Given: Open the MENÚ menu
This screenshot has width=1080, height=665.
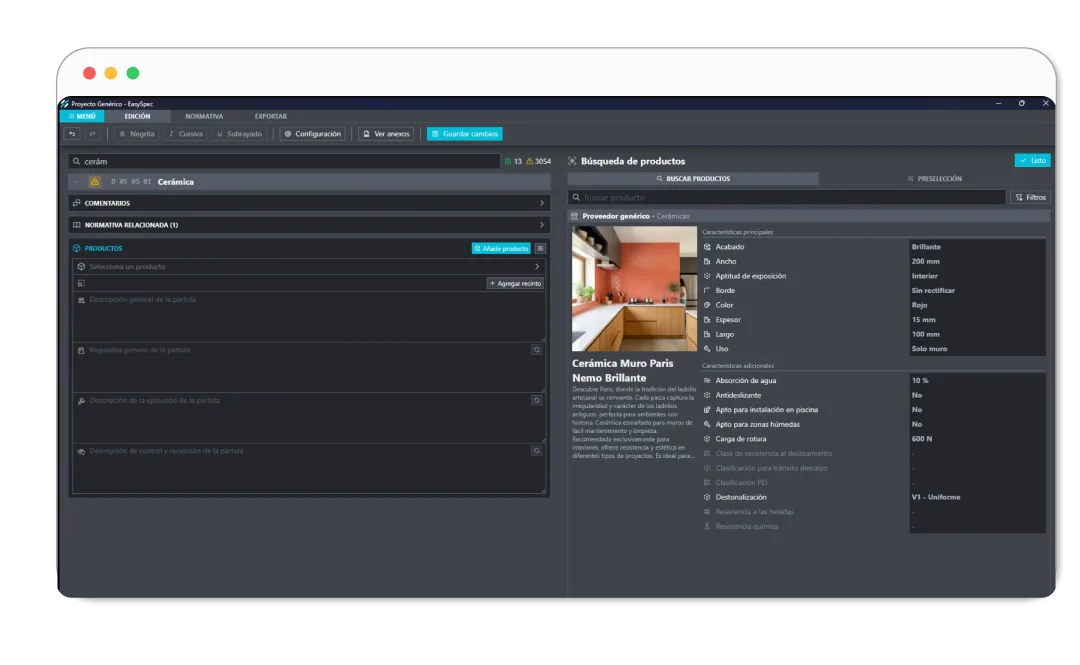Looking at the screenshot, I should [82, 116].
